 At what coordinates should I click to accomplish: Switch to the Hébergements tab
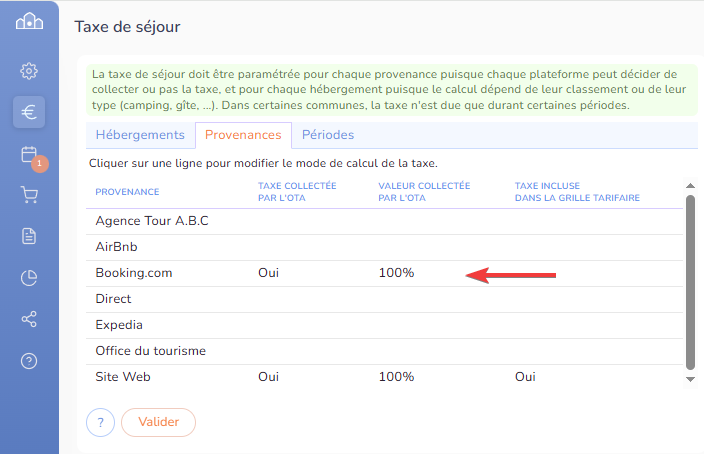140,135
